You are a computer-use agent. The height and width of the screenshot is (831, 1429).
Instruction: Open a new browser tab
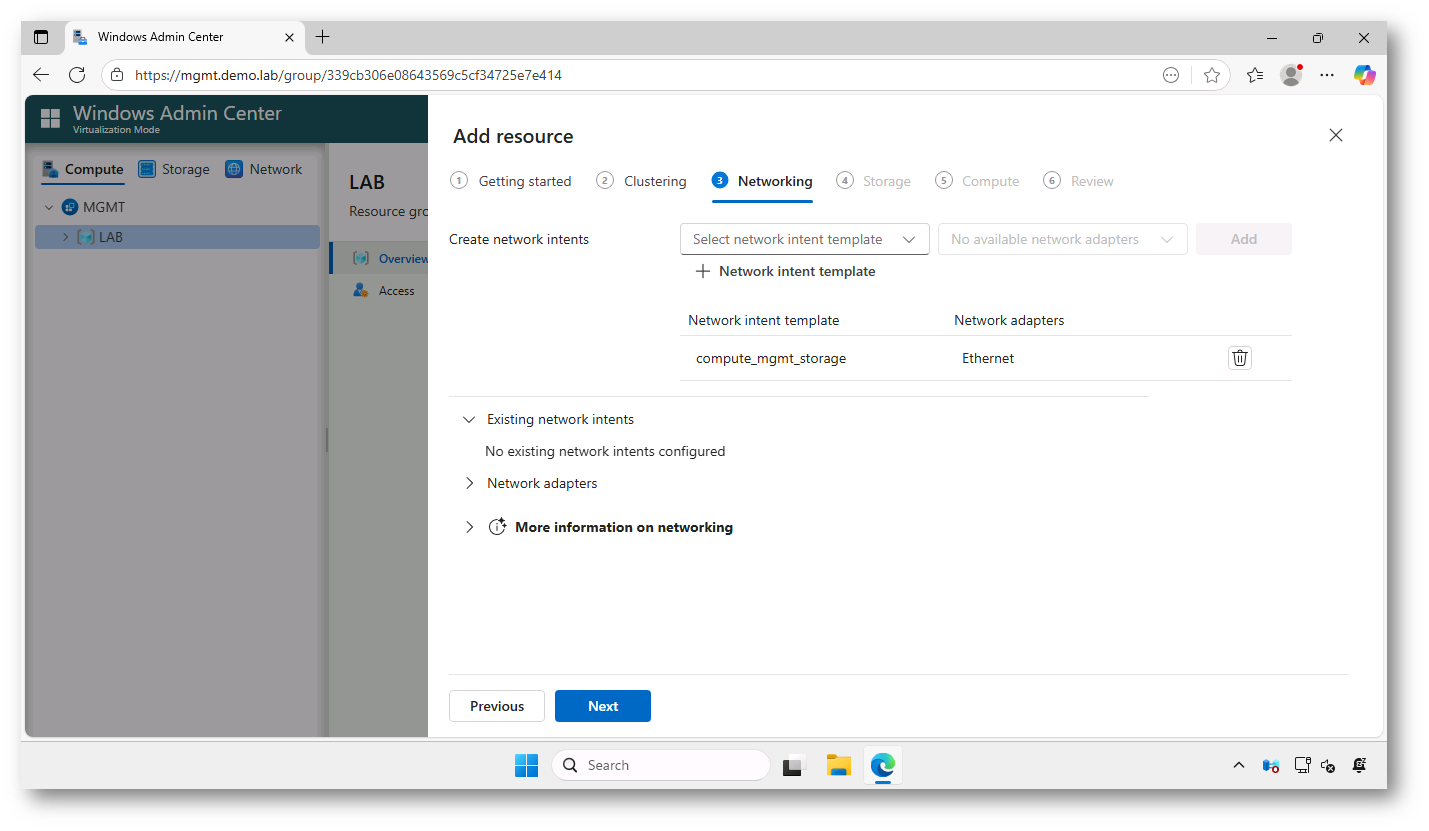pos(322,37)
